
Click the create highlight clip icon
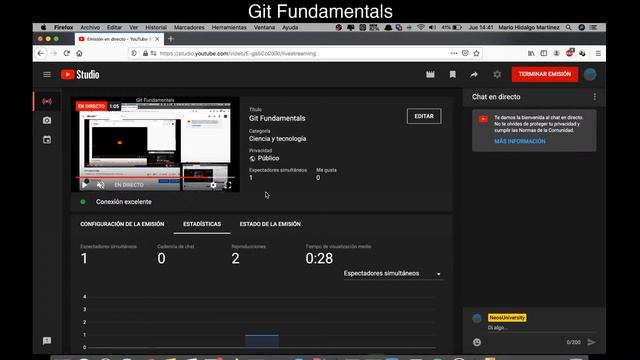(430, 74)
